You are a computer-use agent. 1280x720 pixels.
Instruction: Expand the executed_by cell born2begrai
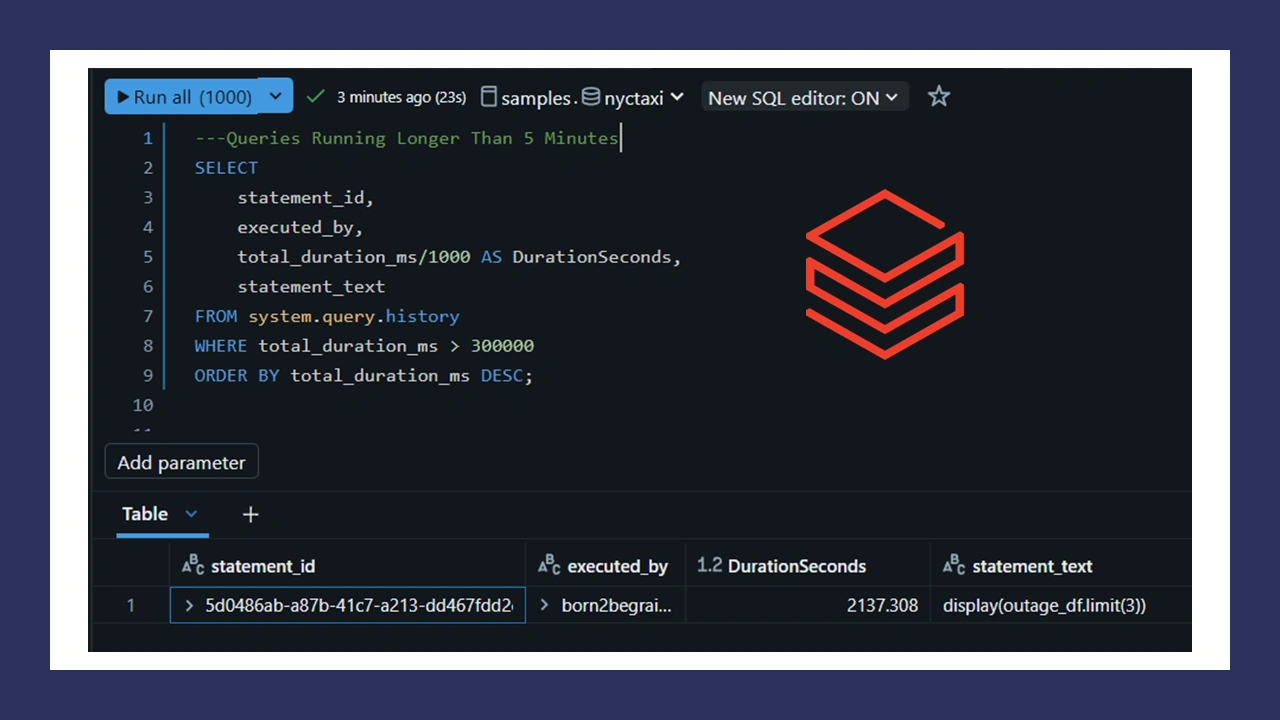(x=544, y=605)
